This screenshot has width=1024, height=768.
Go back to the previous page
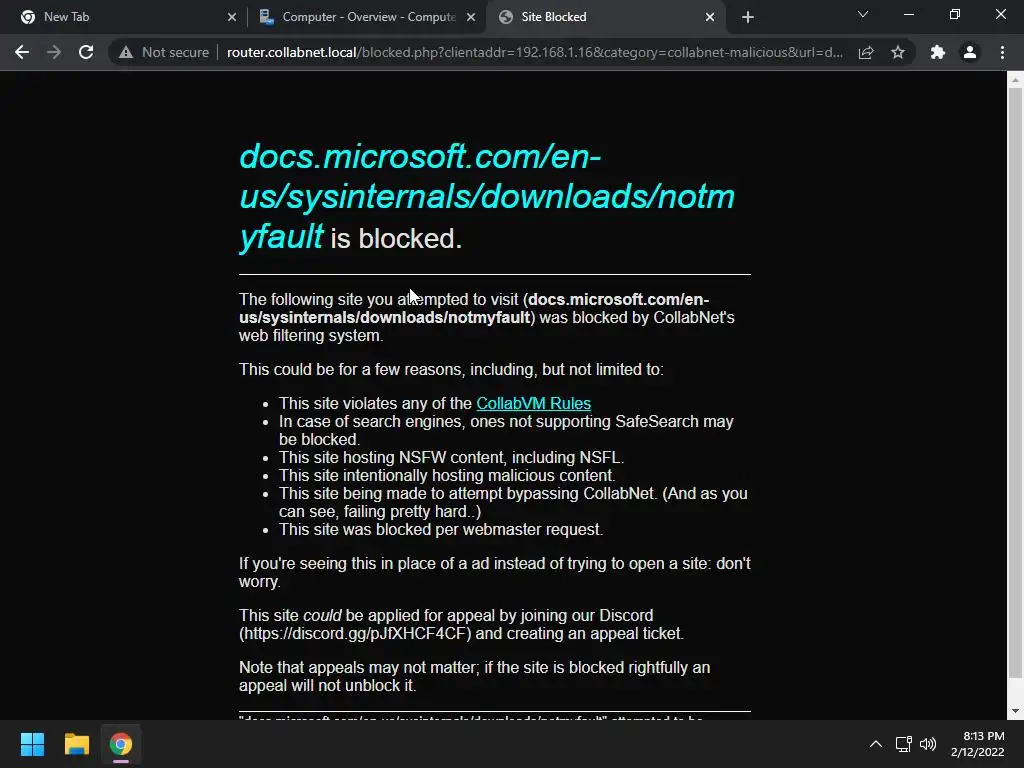(x=22, y=52)
